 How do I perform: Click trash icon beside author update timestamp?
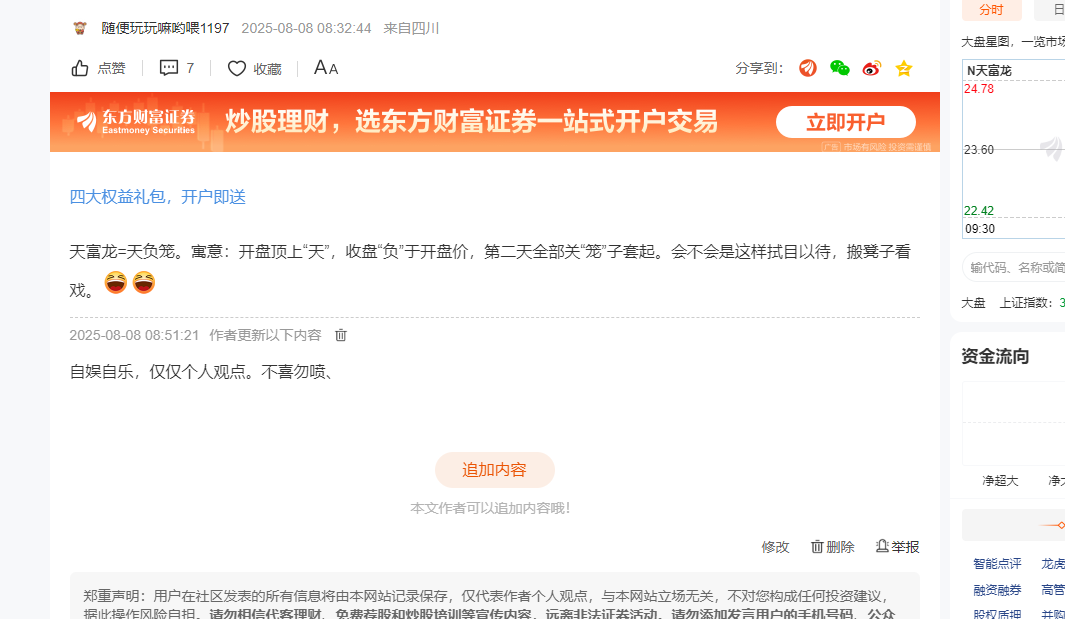coord(341,335)
